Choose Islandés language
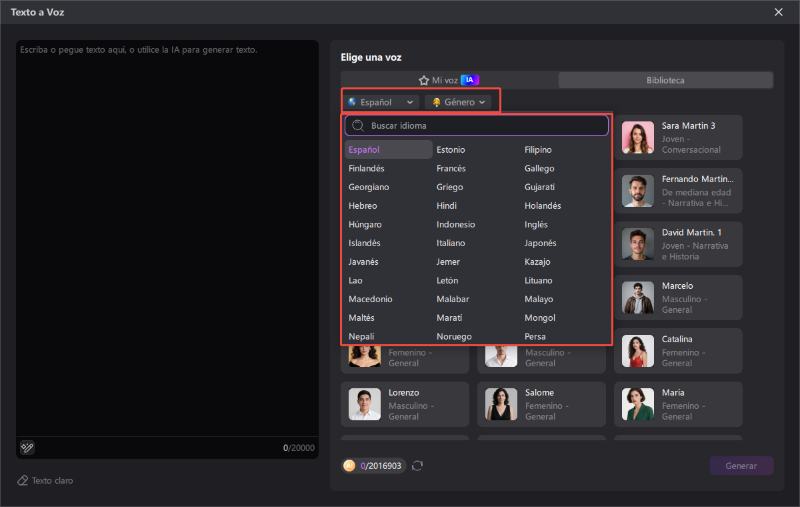The width and height of the screenshot is (800, 507). [x=364, y=243]
